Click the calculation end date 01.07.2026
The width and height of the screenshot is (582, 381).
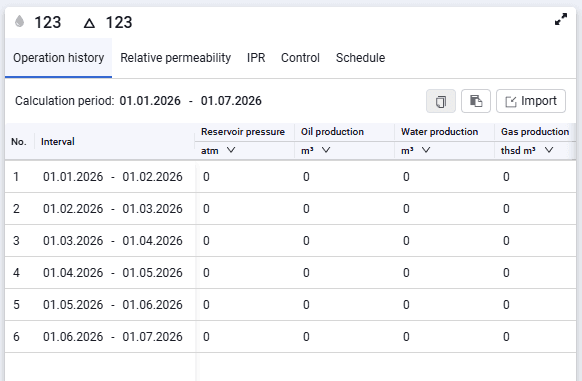[231, 101]
